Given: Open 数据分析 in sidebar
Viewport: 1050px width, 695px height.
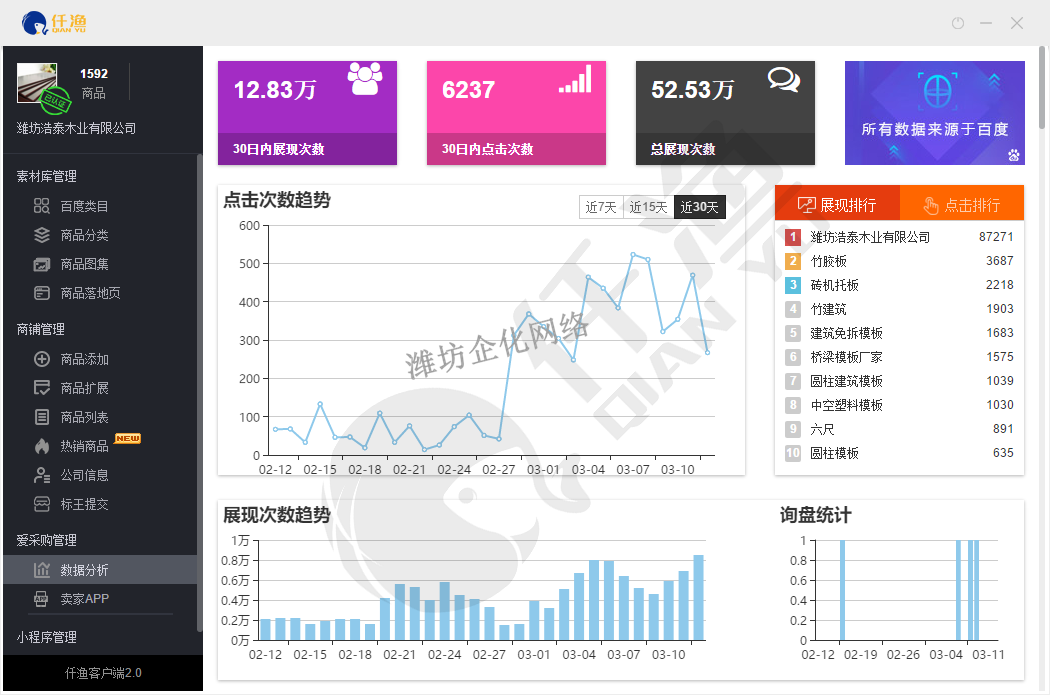Looking at the screenshot, I should click(84, 570).
